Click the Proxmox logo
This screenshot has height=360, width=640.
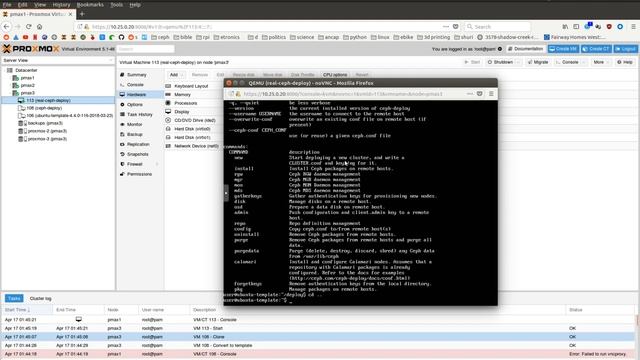coord(31,49)
